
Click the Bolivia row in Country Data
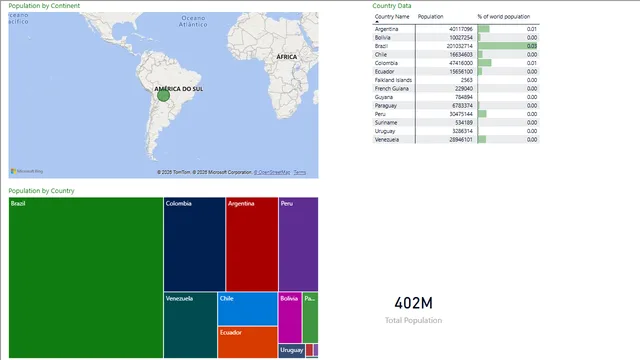456,38
